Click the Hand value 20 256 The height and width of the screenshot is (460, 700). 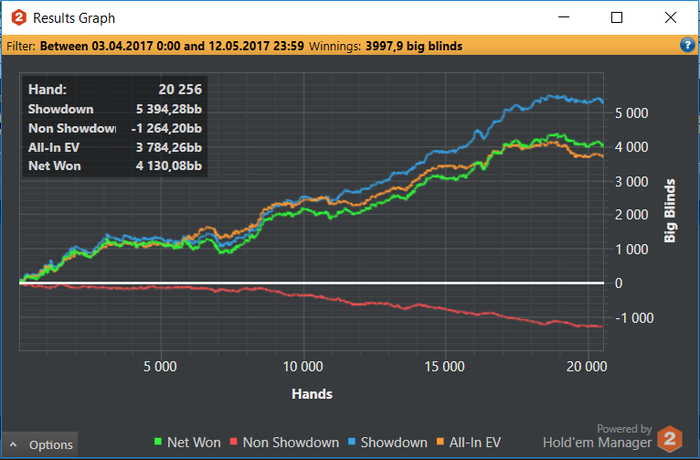(180, 89)
